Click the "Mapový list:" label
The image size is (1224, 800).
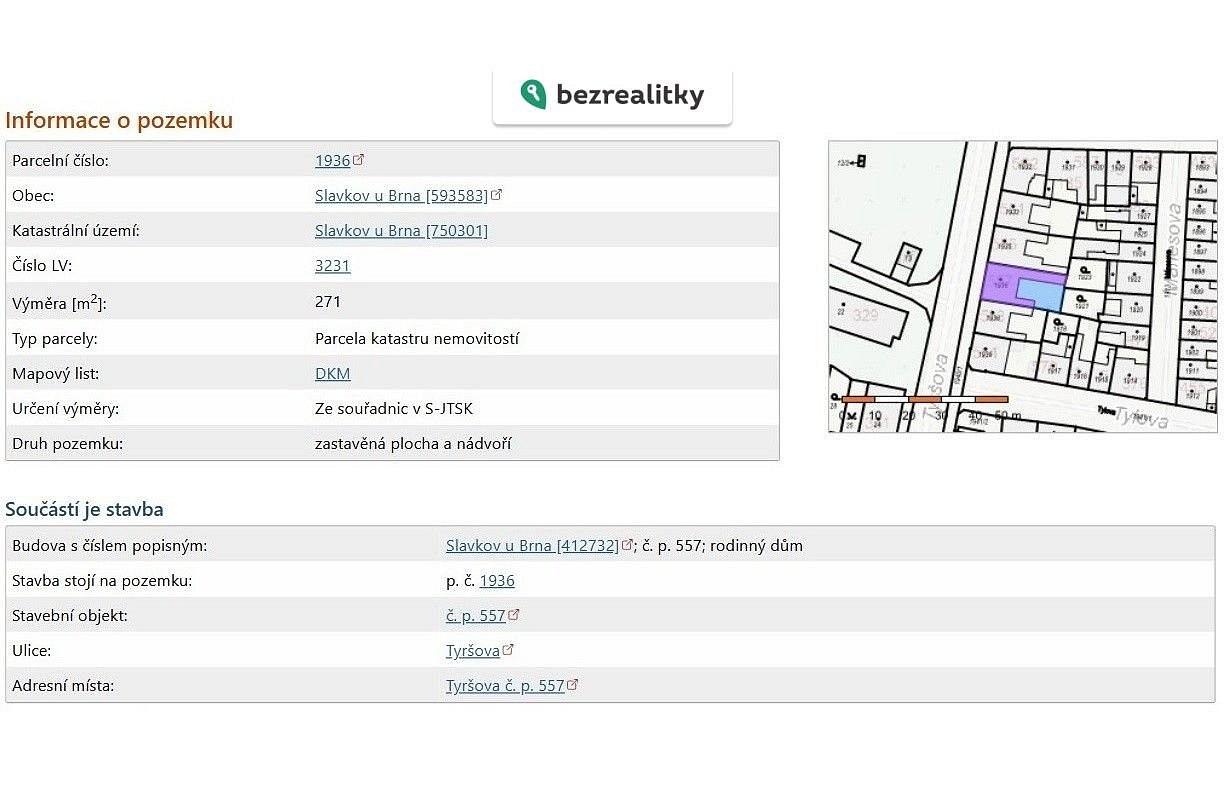[56, 374]
